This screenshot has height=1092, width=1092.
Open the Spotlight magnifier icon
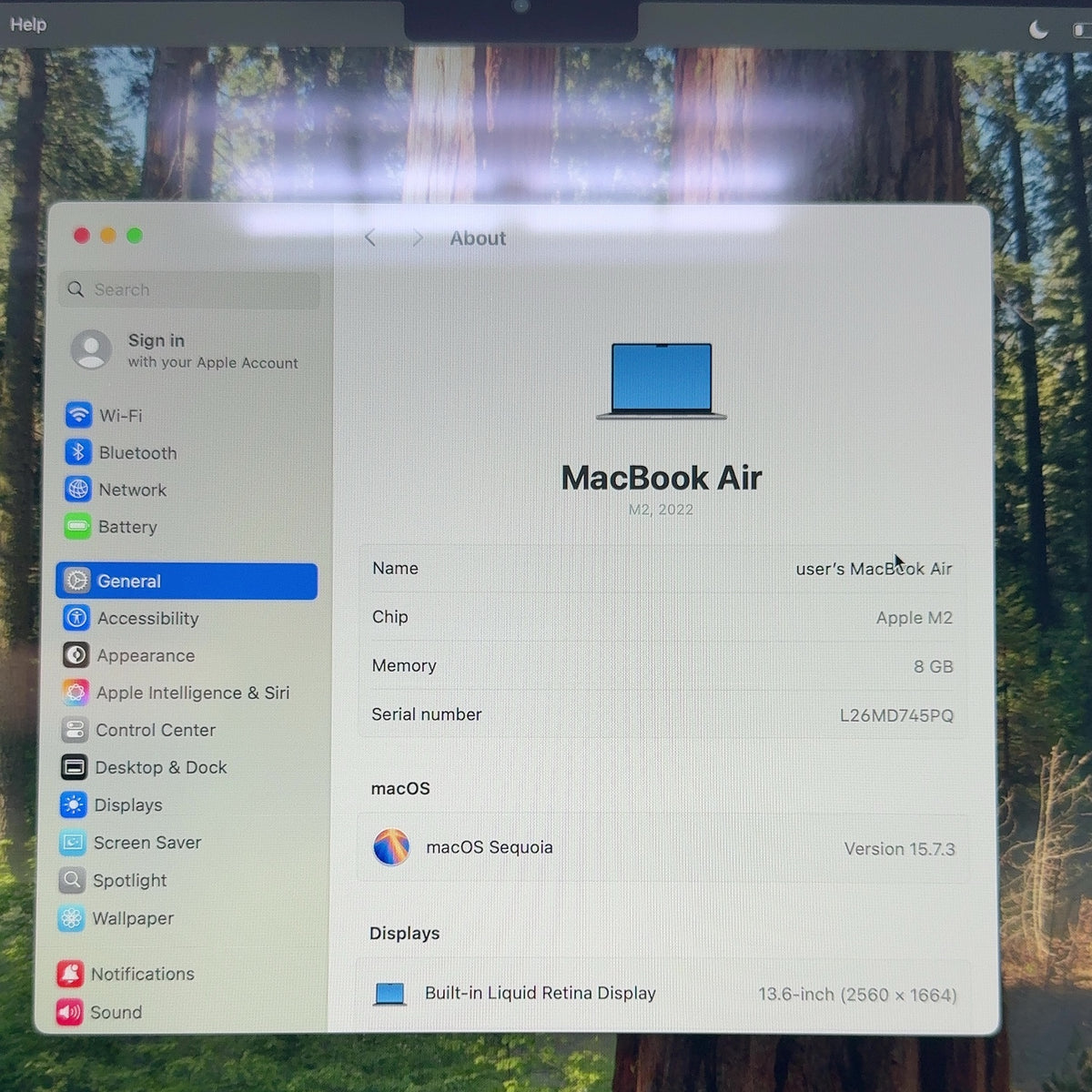(x=72, y=880)
